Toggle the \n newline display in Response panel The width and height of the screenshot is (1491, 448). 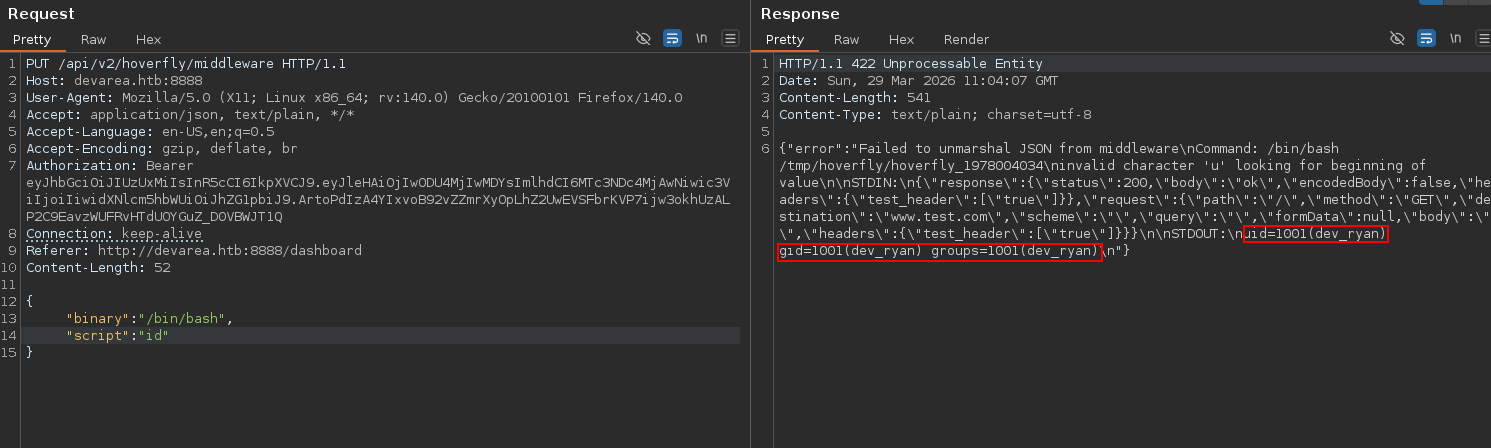pyautogui.click(x=1456, y=39)
